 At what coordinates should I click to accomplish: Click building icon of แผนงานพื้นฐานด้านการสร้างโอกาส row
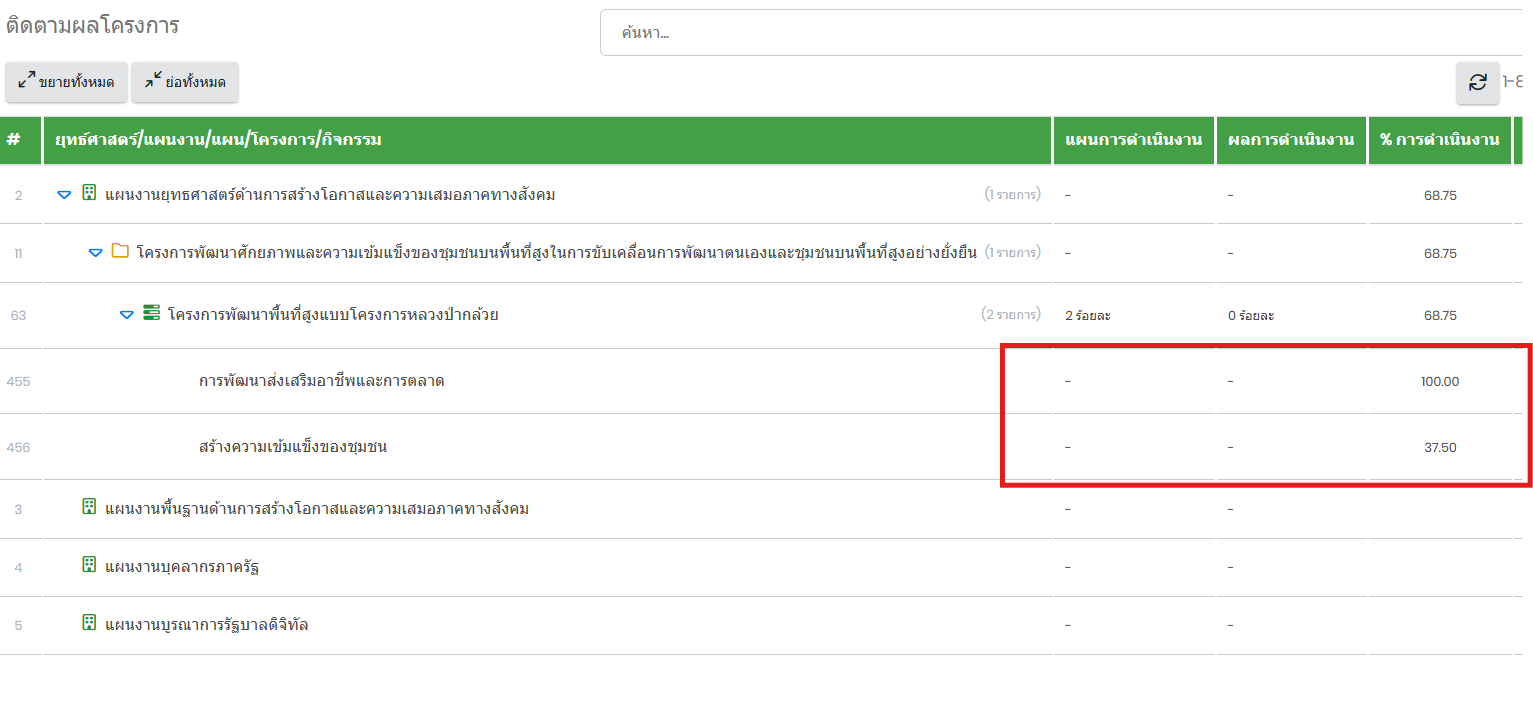point(89,508)
